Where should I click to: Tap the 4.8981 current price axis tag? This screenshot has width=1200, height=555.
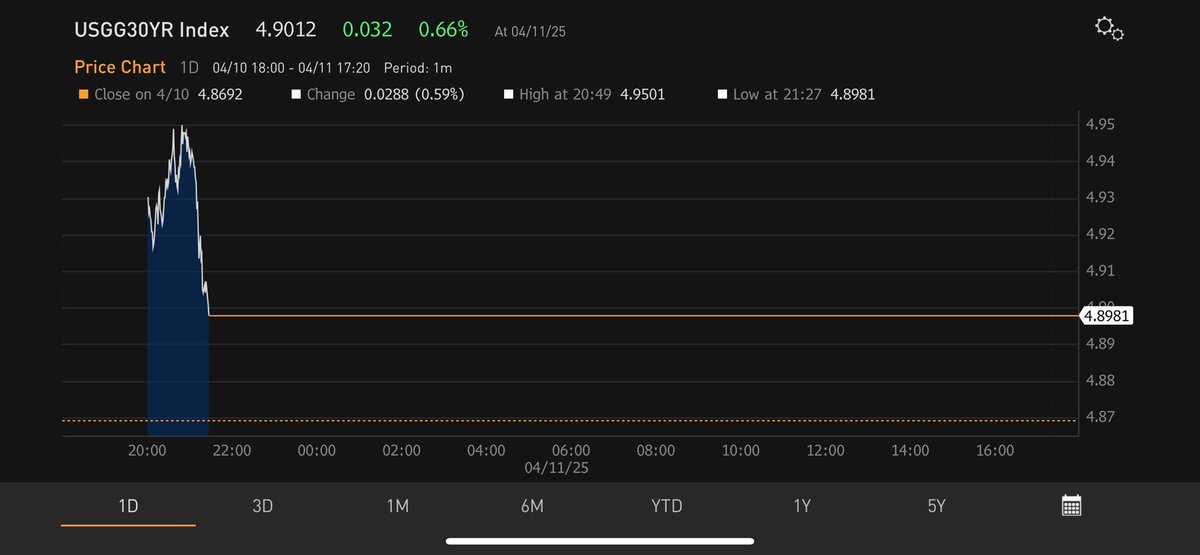[1106, 316]
